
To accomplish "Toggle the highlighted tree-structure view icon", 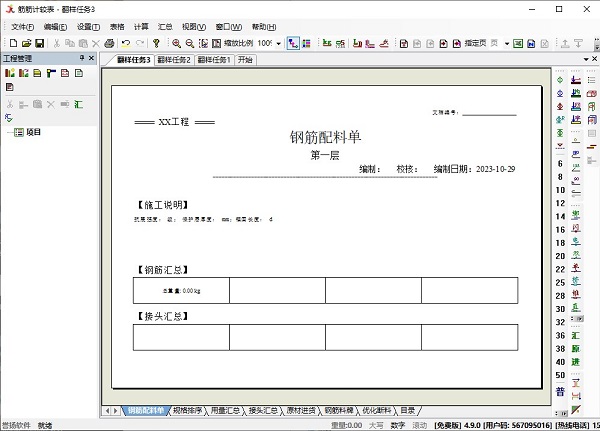I will 293,43.
